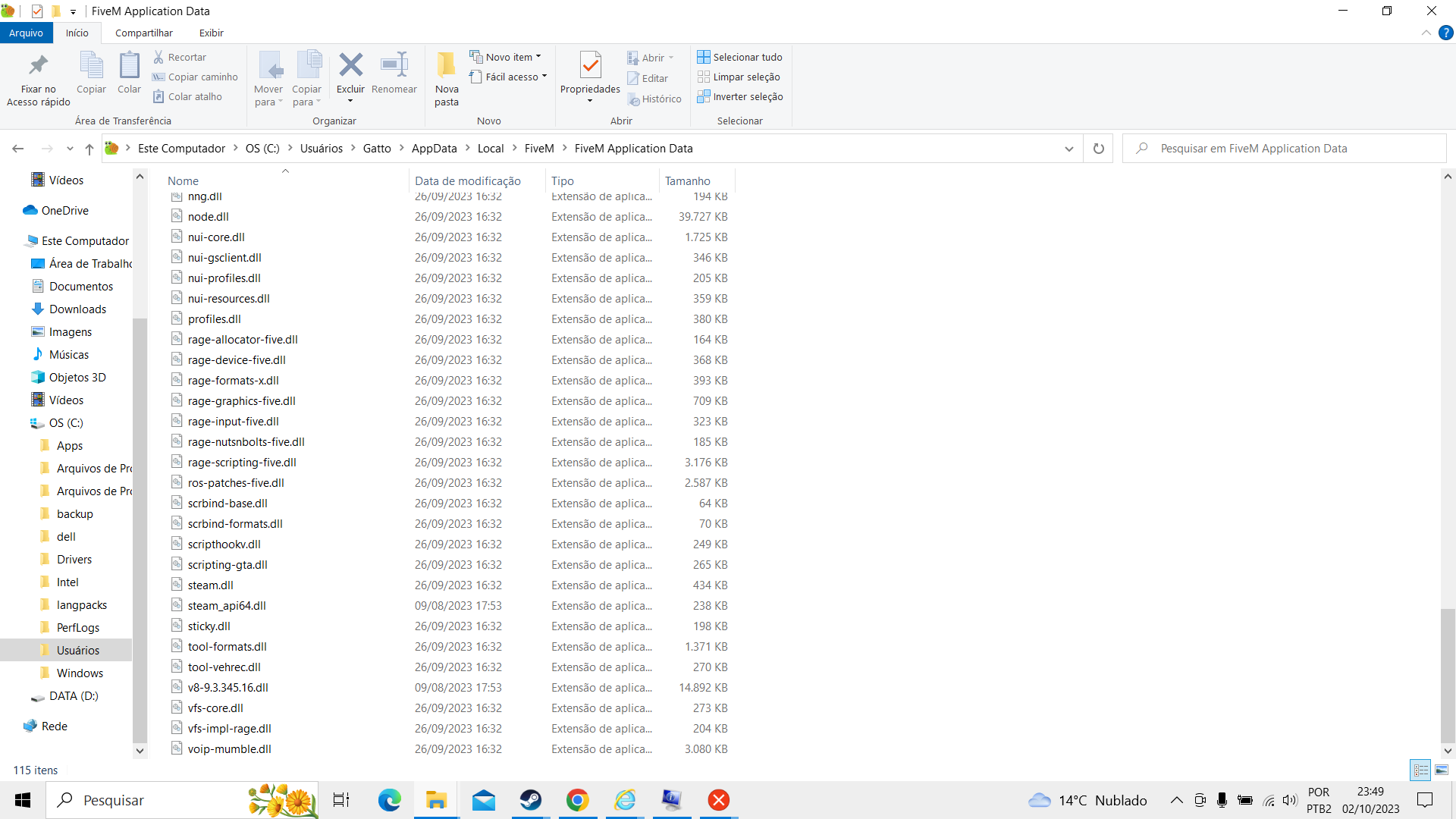Open the Mail app on taskbar
Screen dimensions: 1456x819
pos(483,800)
